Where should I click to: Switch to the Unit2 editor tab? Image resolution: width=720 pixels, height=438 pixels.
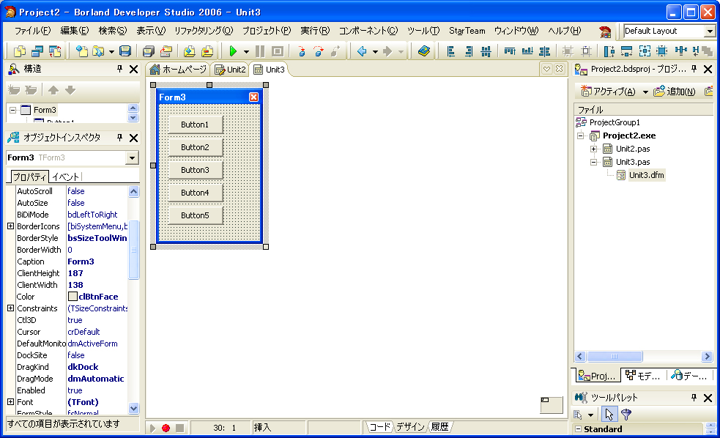coord(231,69)
